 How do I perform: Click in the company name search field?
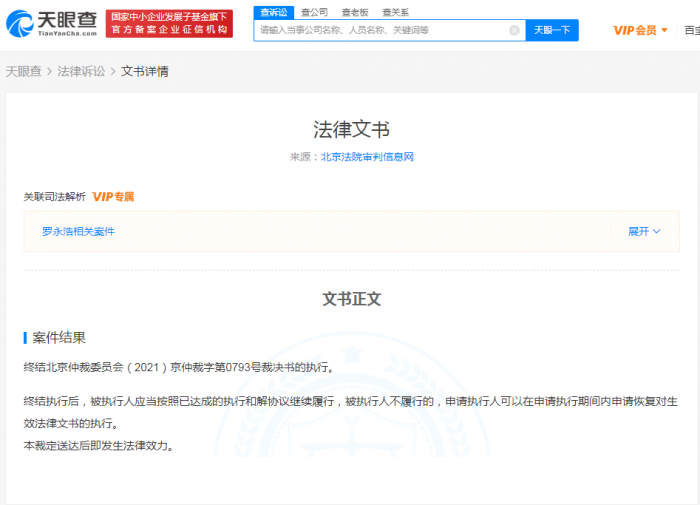(380, 30)
